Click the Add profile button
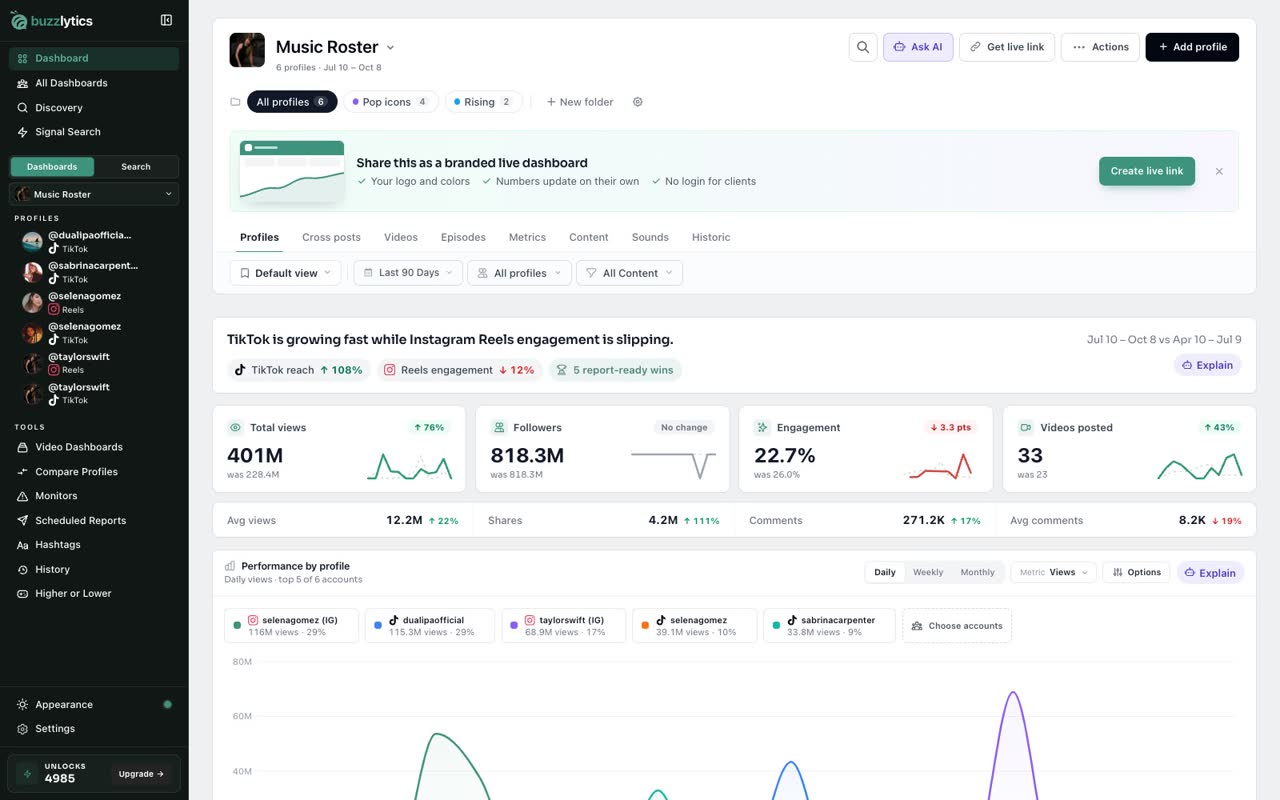Screen dimensions: 1280x800 click(1192, 47)
